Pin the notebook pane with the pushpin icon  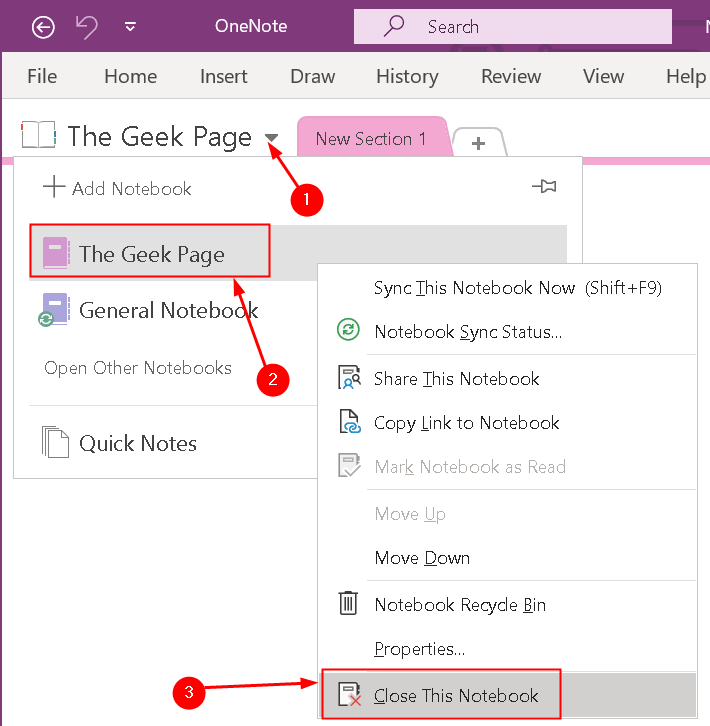pos(544,186)
